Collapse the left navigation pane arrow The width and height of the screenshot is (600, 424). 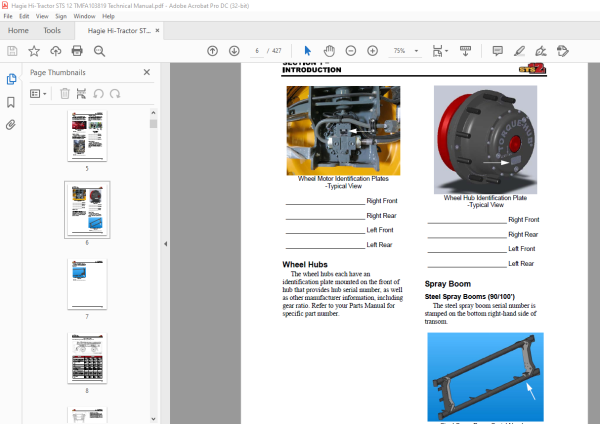pyautogui.click(x=165, y=244)
